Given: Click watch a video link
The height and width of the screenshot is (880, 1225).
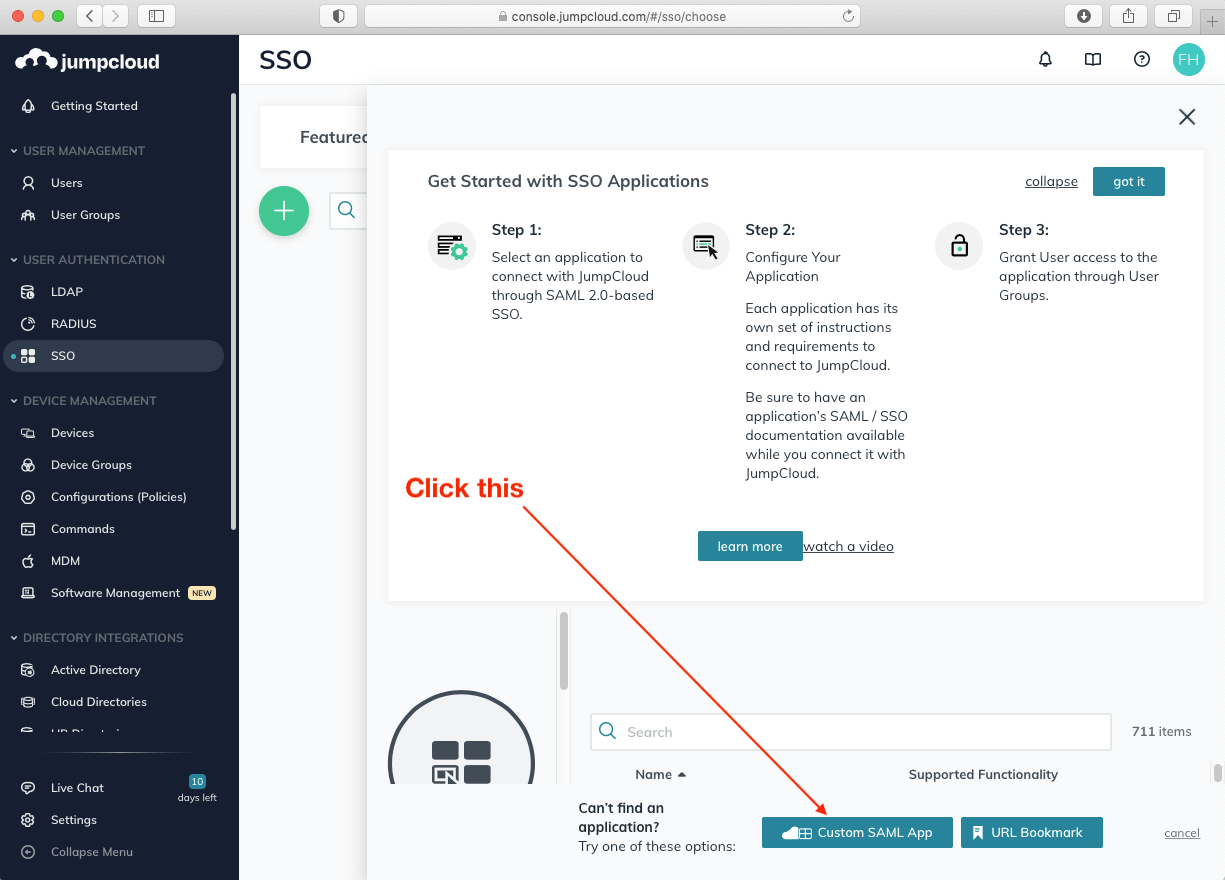Looking at the screenshot, I should (x=849, y=546).
